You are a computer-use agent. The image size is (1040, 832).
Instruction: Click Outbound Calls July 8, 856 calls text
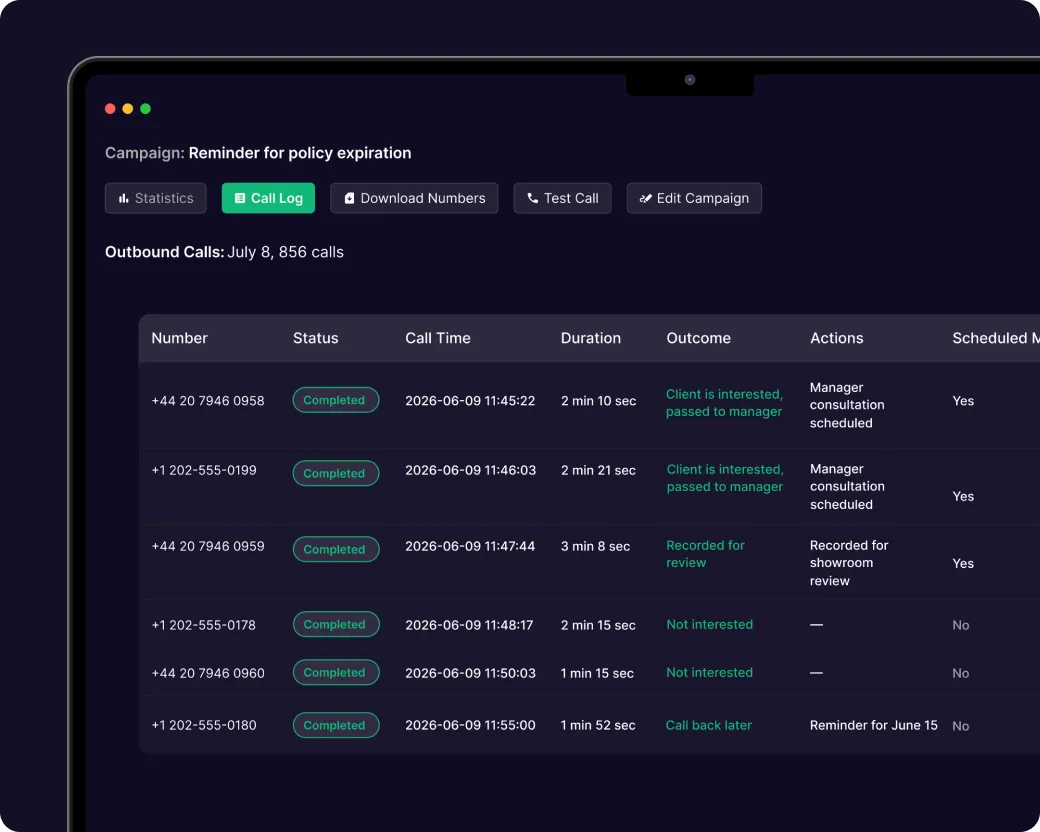(x=224, y=252)
